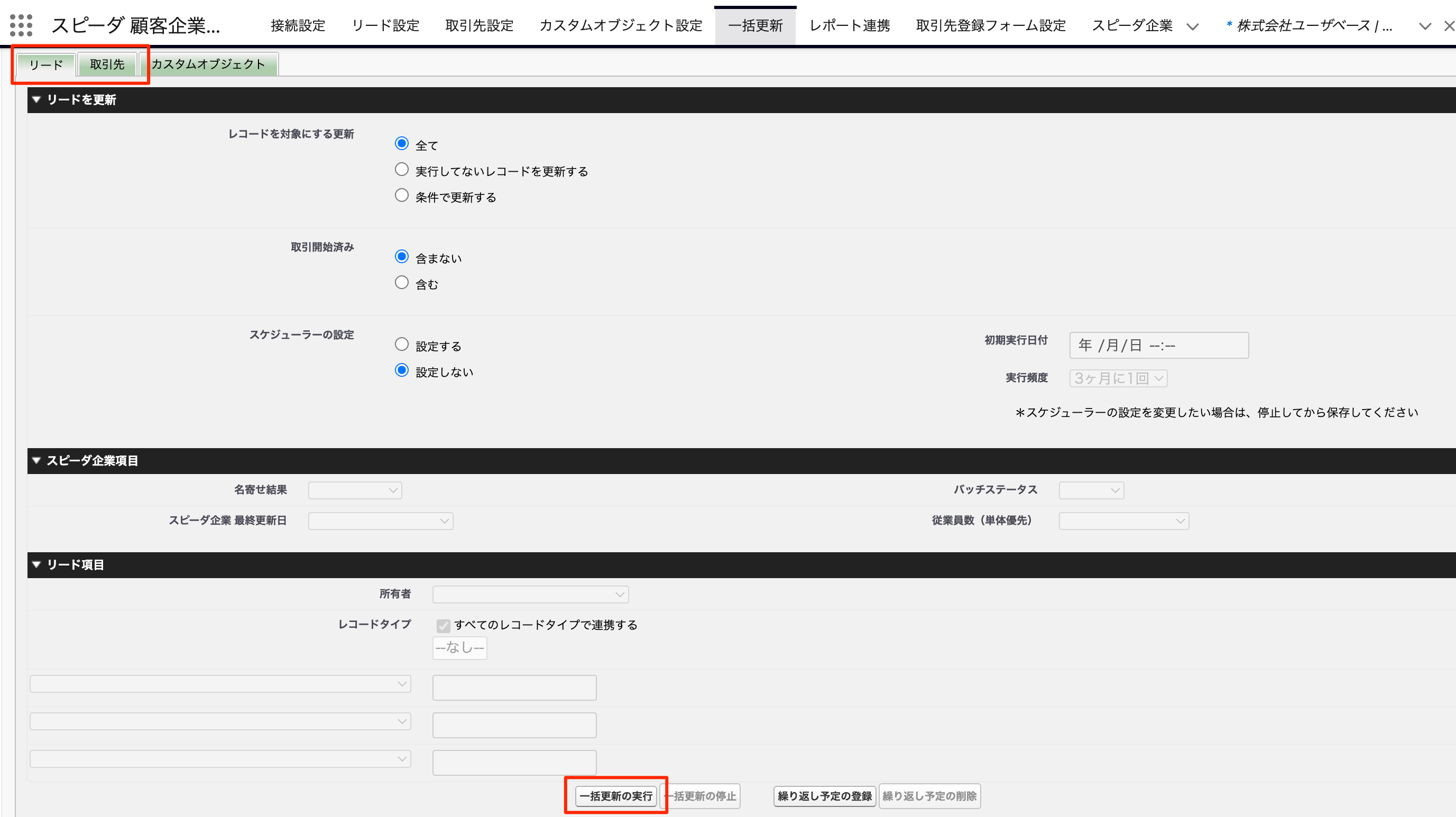Collapse the スピーダ企業項目 section

pyautogui.click(x=36, y=460)
